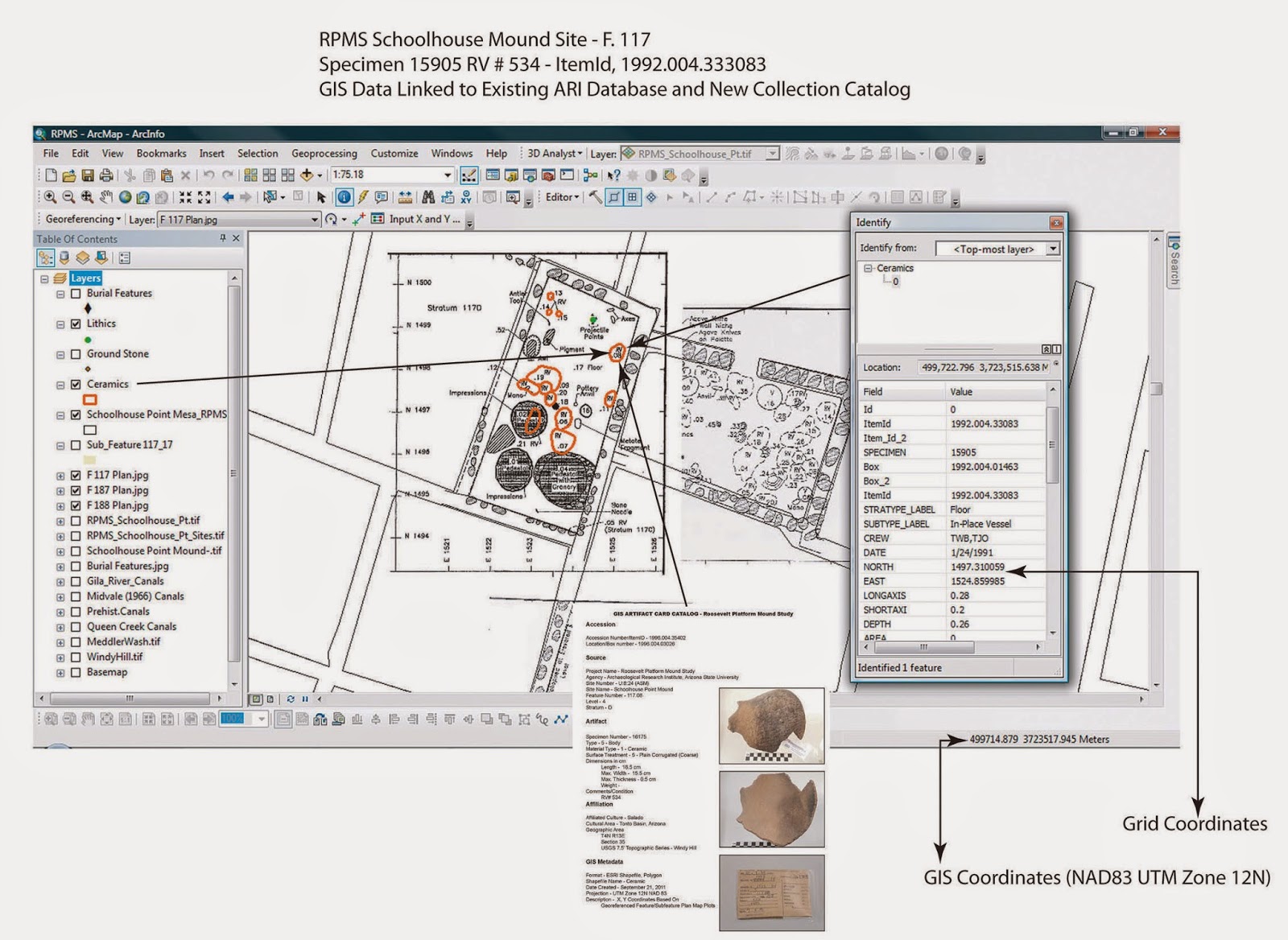Click the Add Control Points icon
Viewport: 1288px width, 940px height.
(358, 219)
